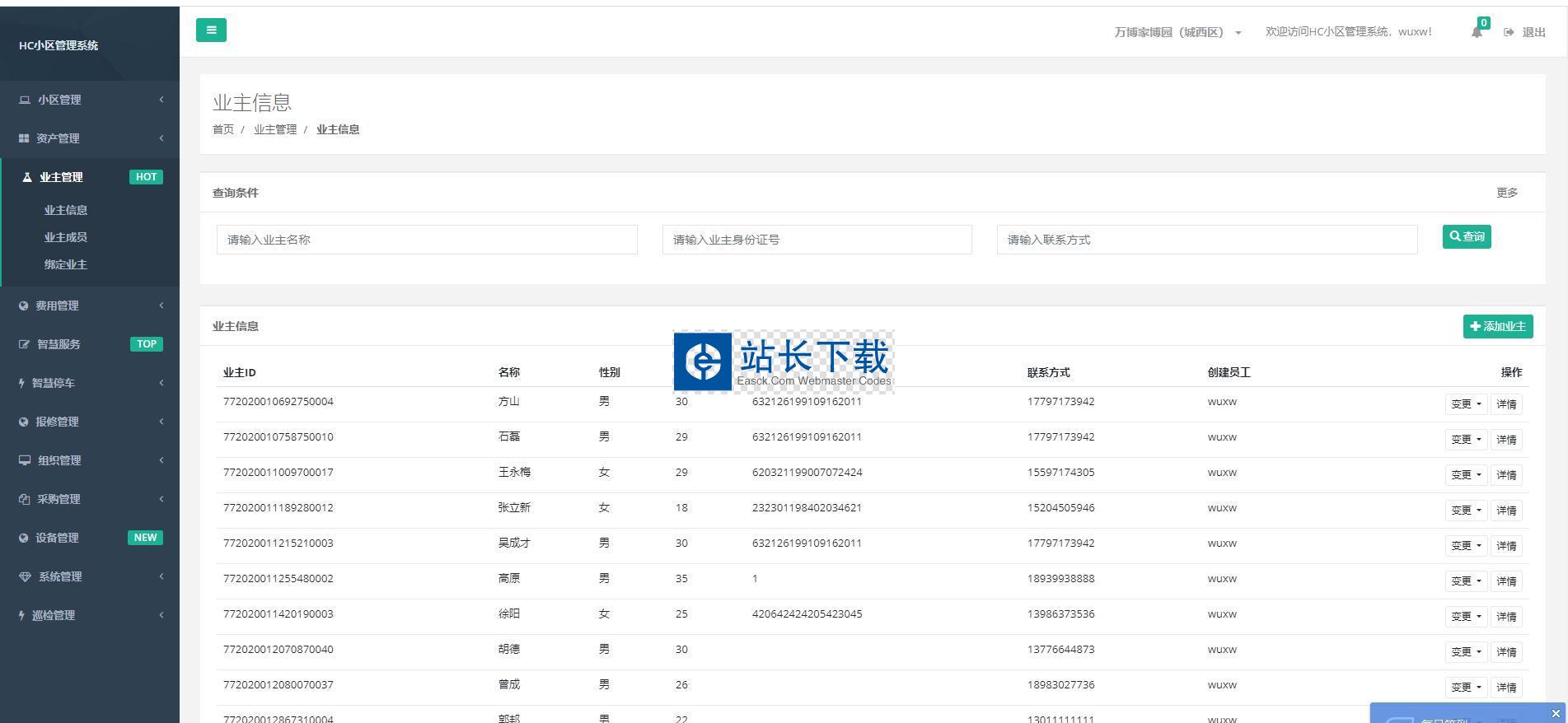Click the 更多 link in query conditions
The image size is (1568, 723).
1506,193
